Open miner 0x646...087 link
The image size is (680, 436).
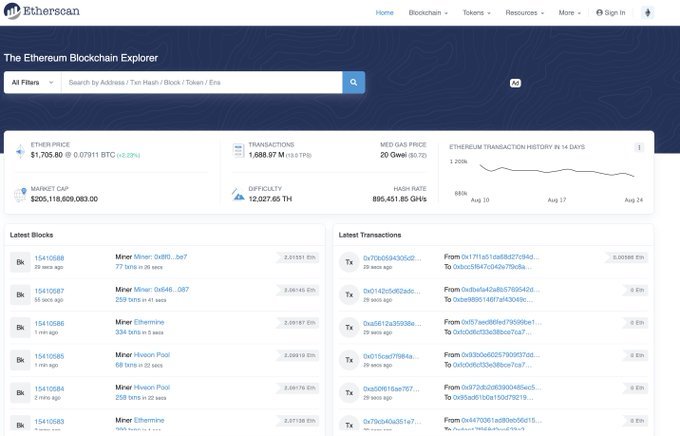tap(161, 289)
